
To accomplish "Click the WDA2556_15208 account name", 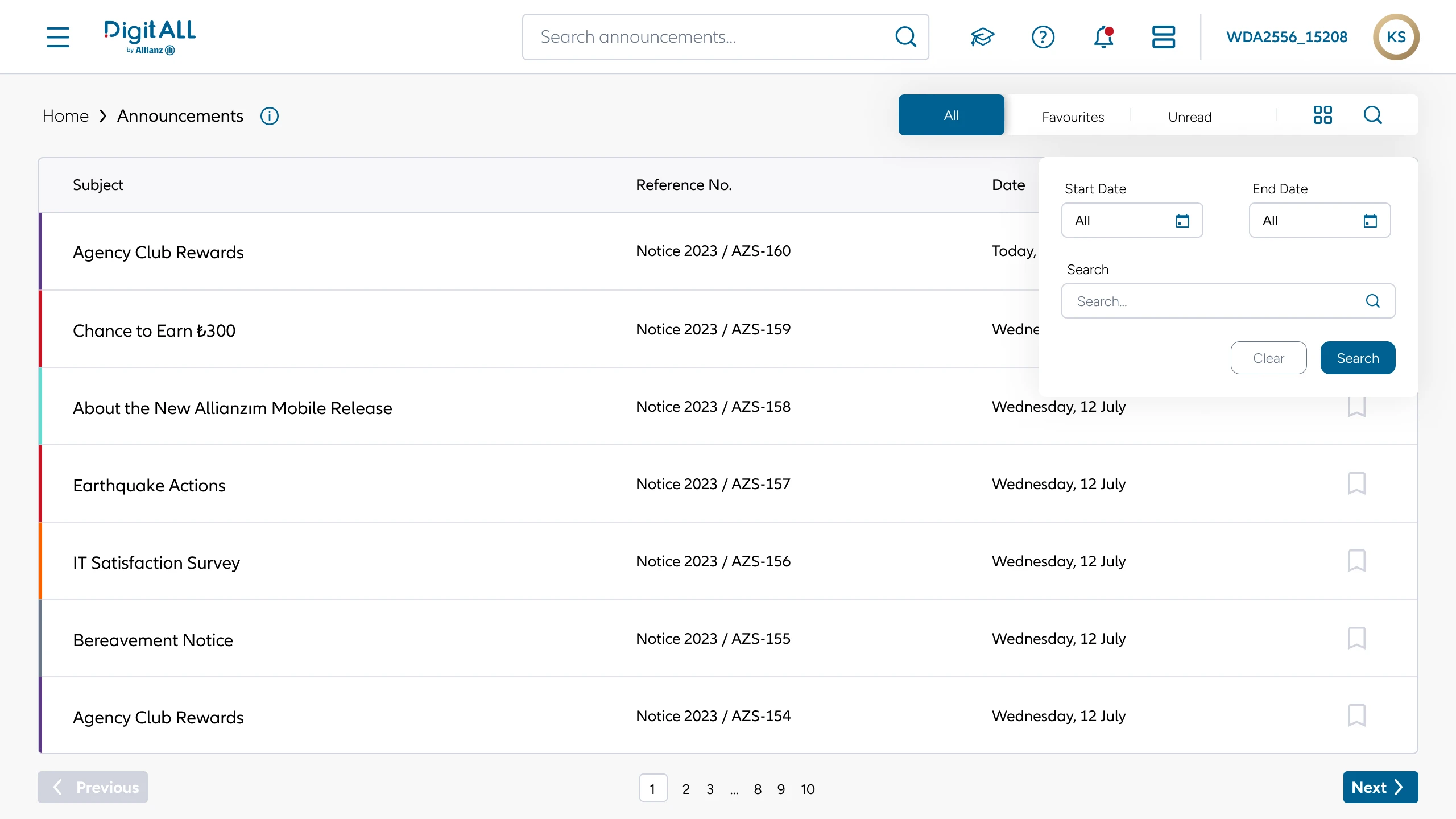I will click(1287, 37).
